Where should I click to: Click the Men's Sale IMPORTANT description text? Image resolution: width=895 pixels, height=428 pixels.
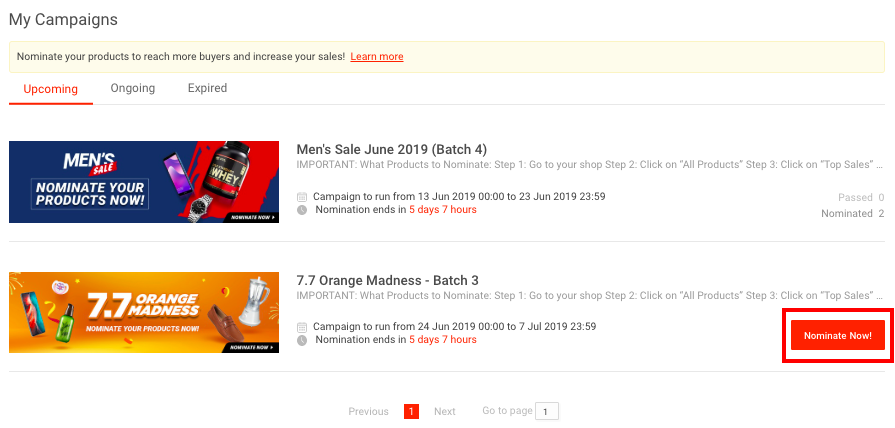(x=590, y=164)
